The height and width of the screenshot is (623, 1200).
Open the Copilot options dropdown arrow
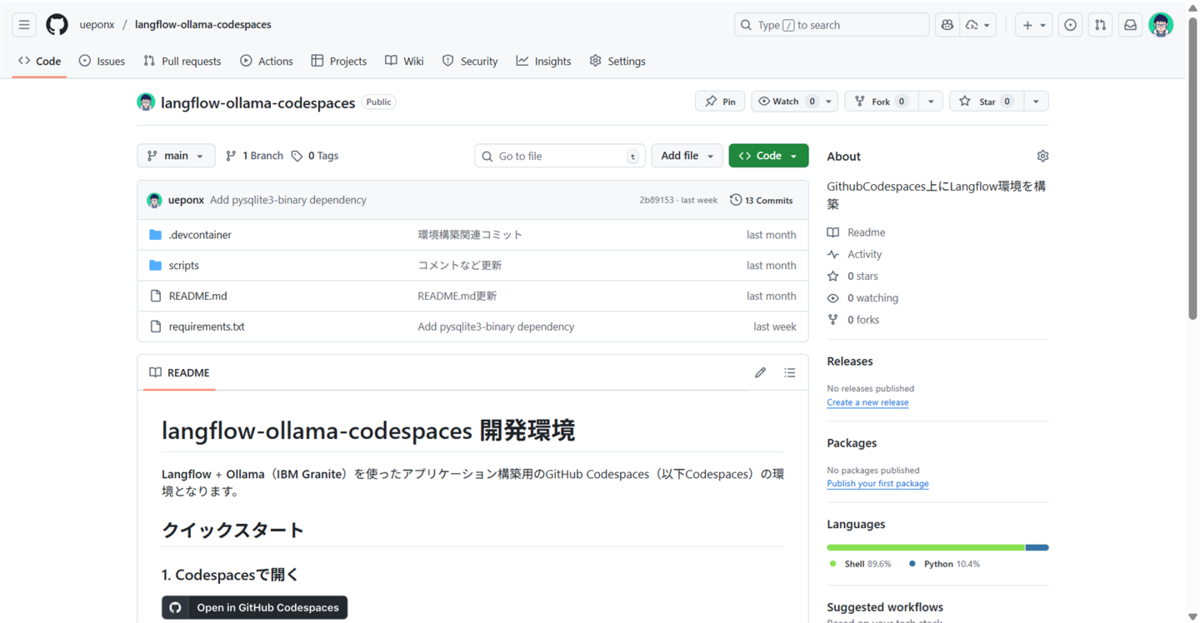(x=980, y=25)
